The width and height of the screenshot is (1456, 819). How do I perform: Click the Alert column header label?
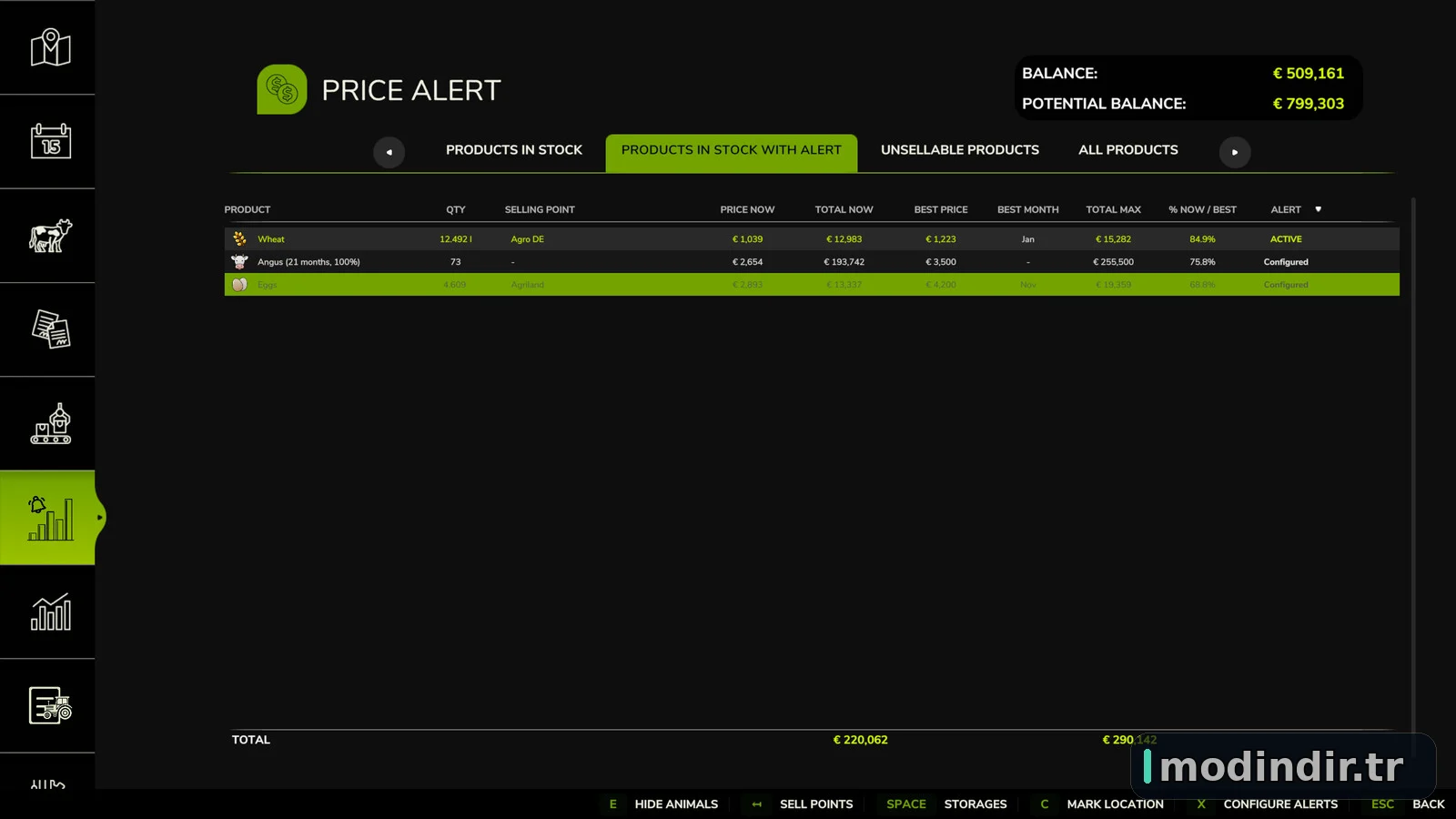(x=1286, y=209)
